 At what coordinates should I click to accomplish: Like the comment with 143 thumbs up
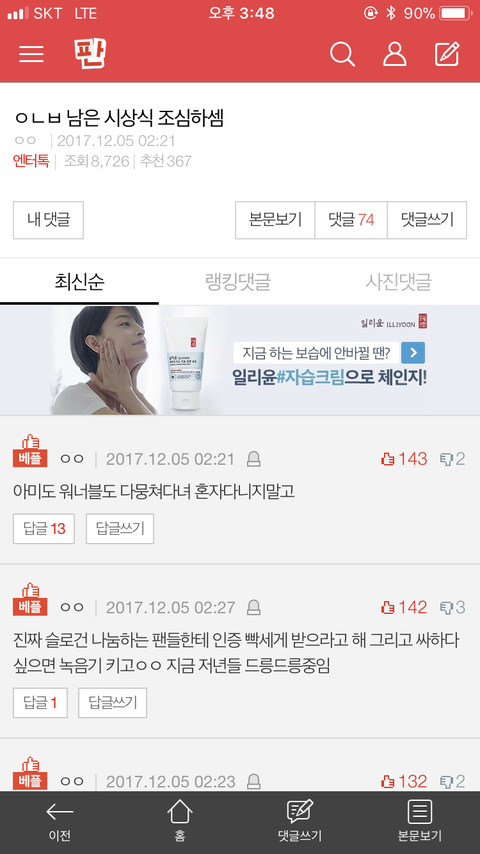click(404, 459)
